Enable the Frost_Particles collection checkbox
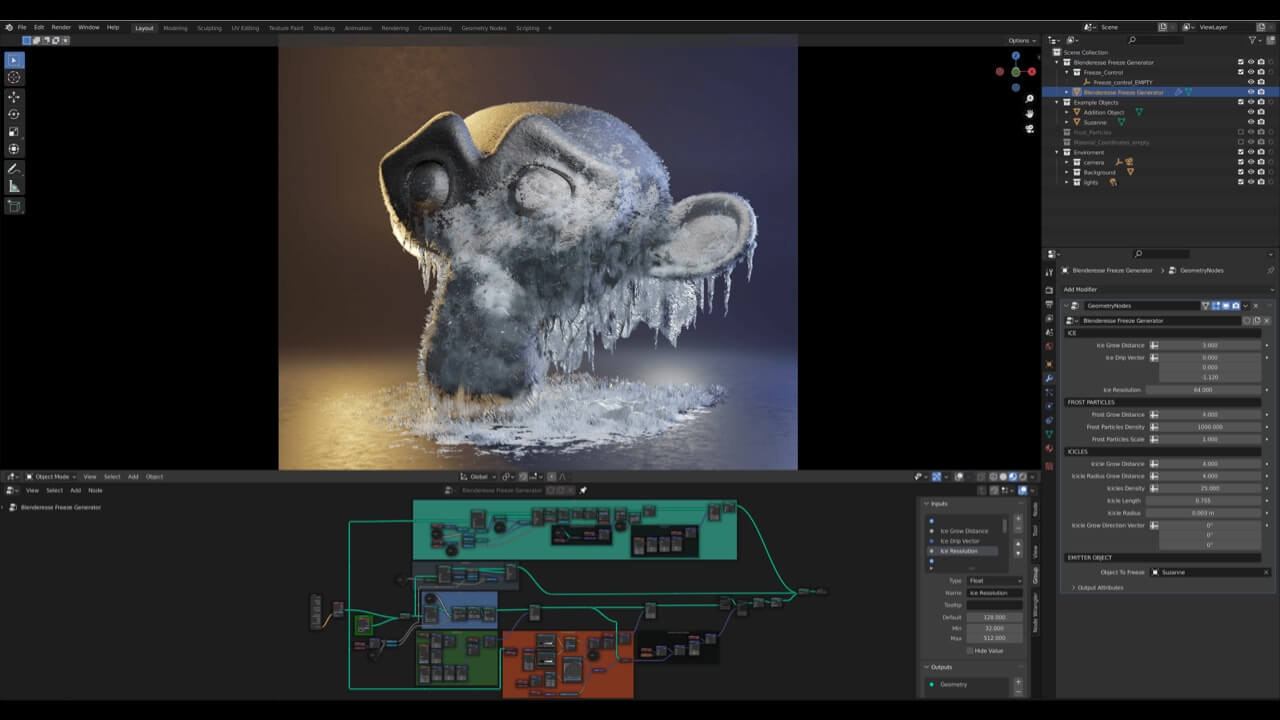 click(1241, 132)
